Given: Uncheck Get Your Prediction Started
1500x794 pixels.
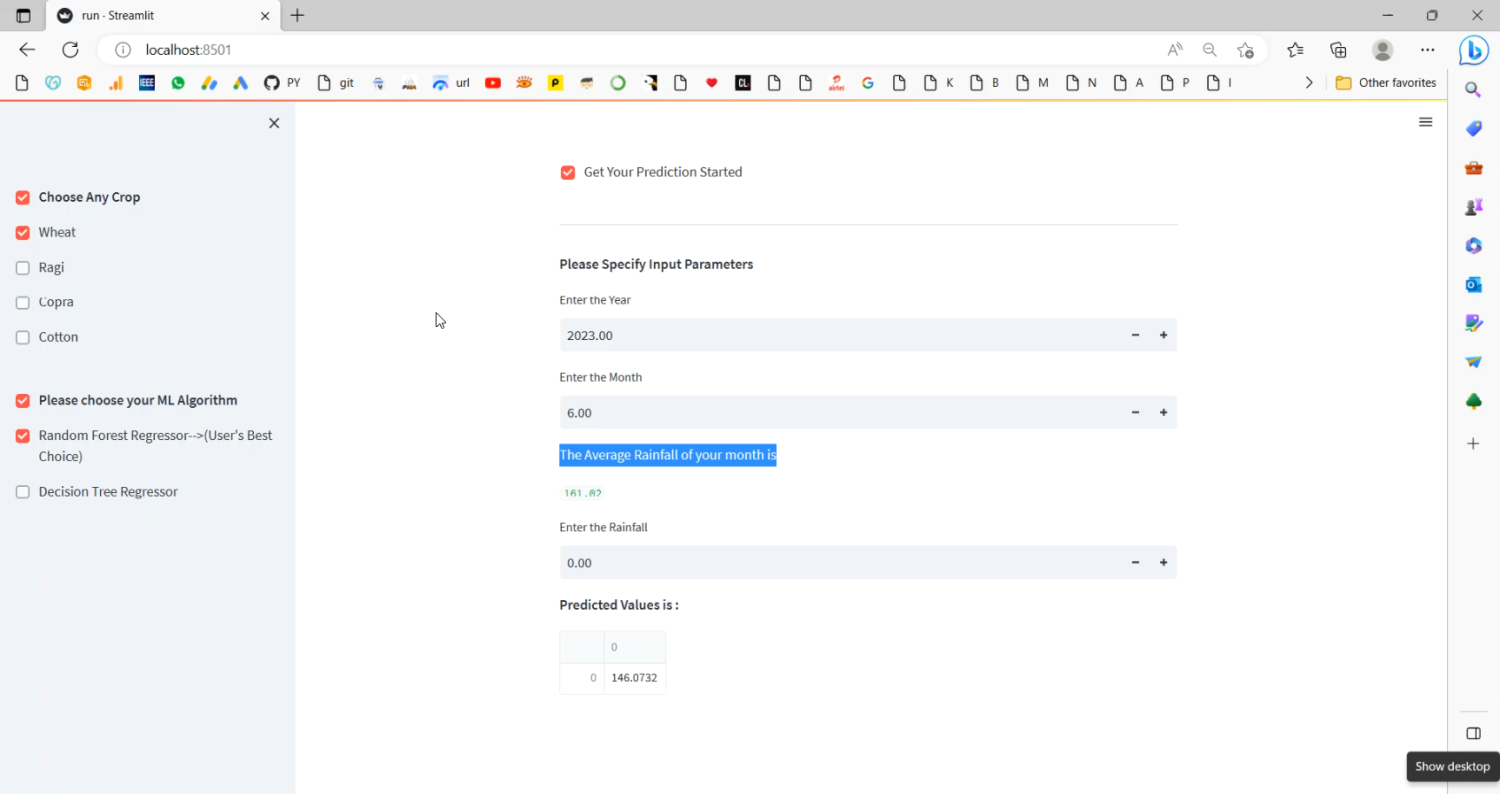Looking at the screenshot, I should tap(568, 173).
